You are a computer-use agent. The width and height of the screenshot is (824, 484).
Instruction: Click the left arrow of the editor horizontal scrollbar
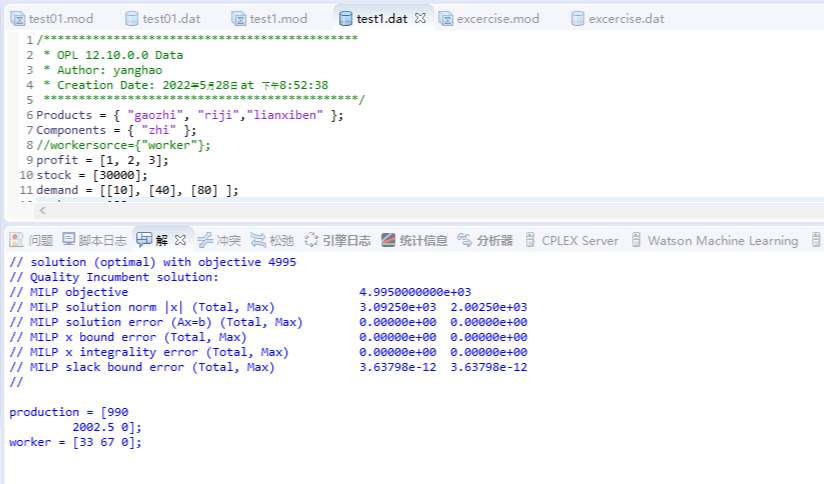[43, 210]
